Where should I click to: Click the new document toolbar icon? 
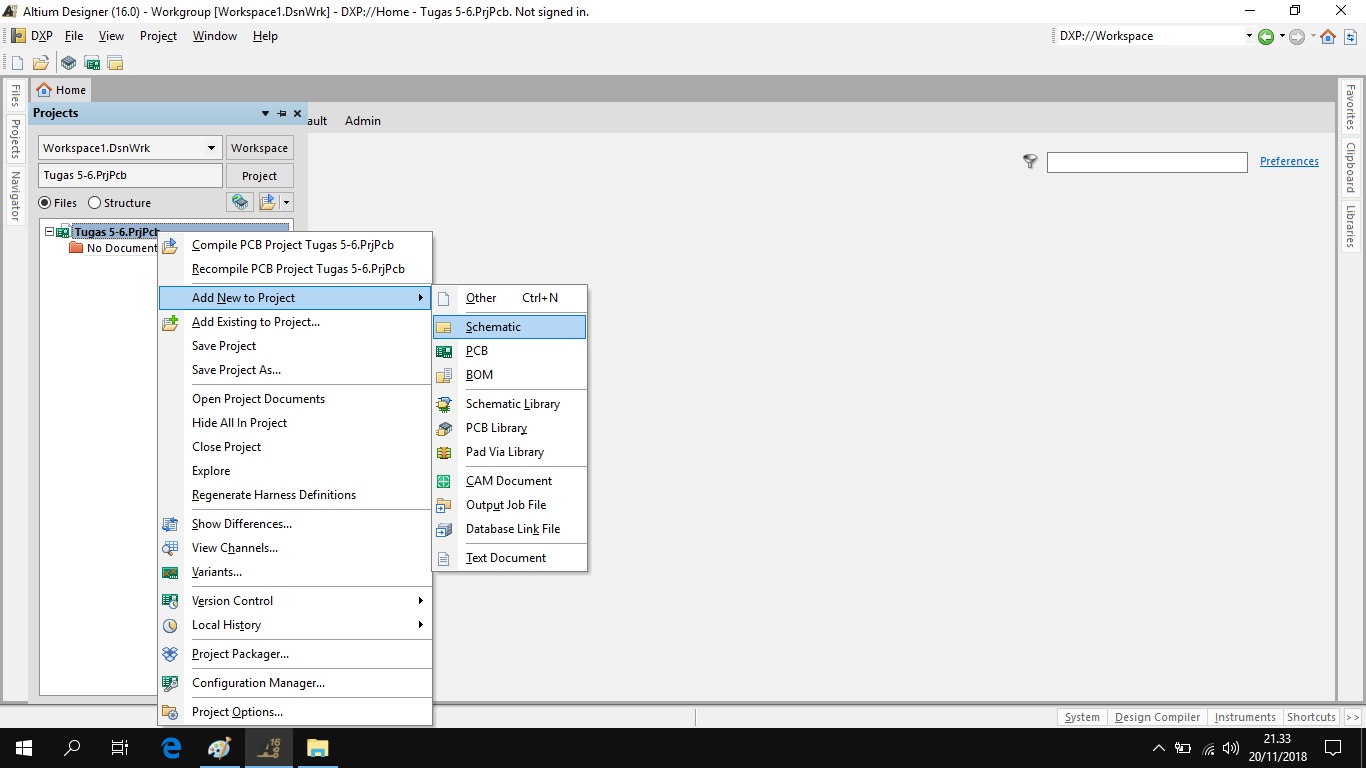[17, 63]
